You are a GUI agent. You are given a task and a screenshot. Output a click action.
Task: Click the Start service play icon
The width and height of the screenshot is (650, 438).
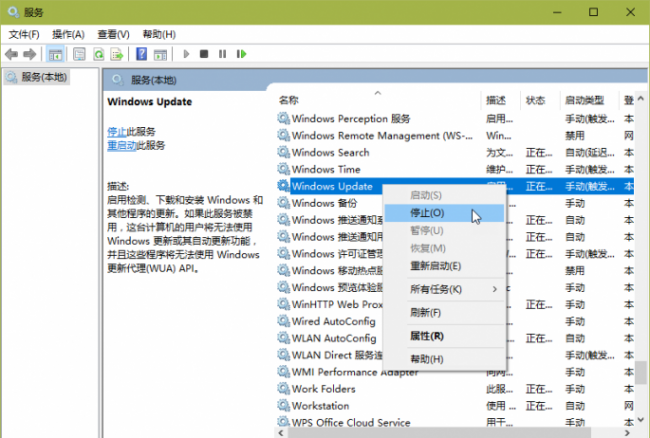click(186, 54)
